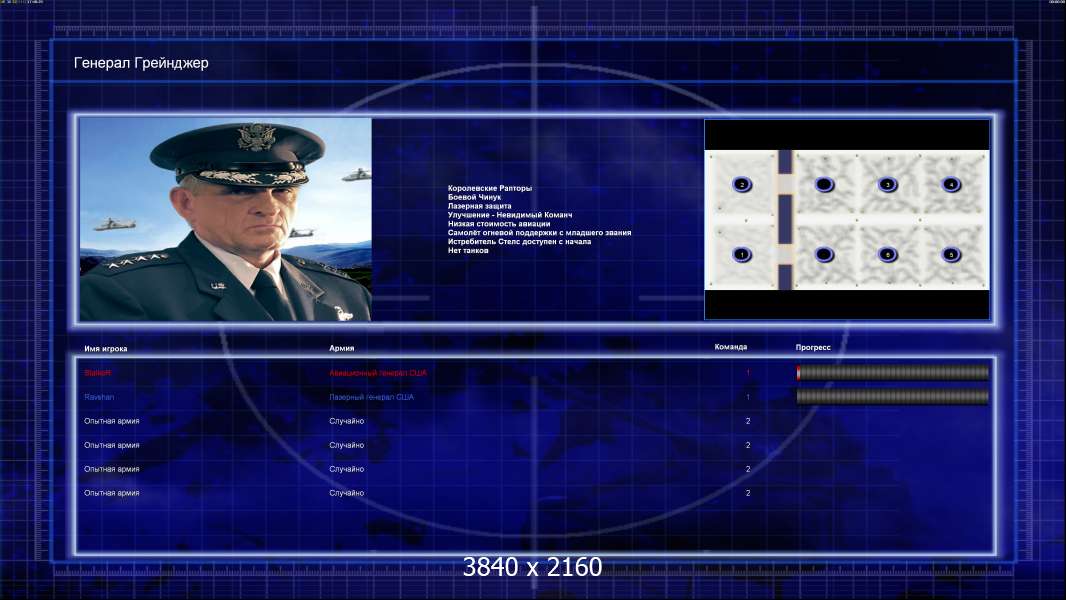Click the unnumbered start marker beside position 3
The image size is (1066, 600).
click(824, 184)
